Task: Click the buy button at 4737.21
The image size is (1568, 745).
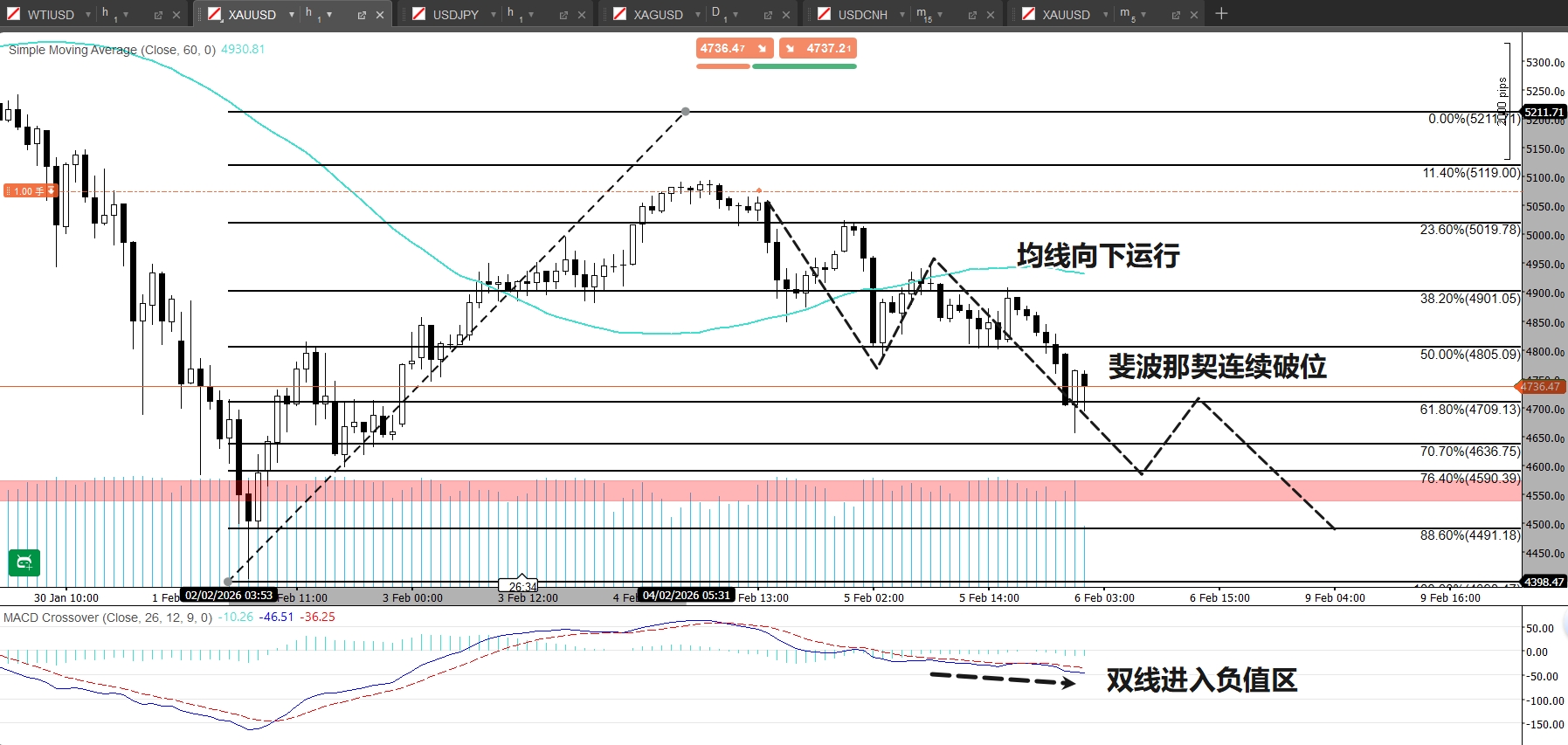Action: tap(818, 49)
